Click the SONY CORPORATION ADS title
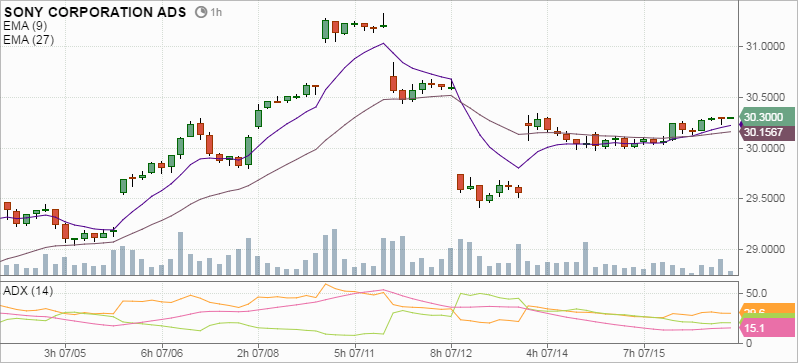Viewport: 798px width, 363px height. (x=95, y=12)
